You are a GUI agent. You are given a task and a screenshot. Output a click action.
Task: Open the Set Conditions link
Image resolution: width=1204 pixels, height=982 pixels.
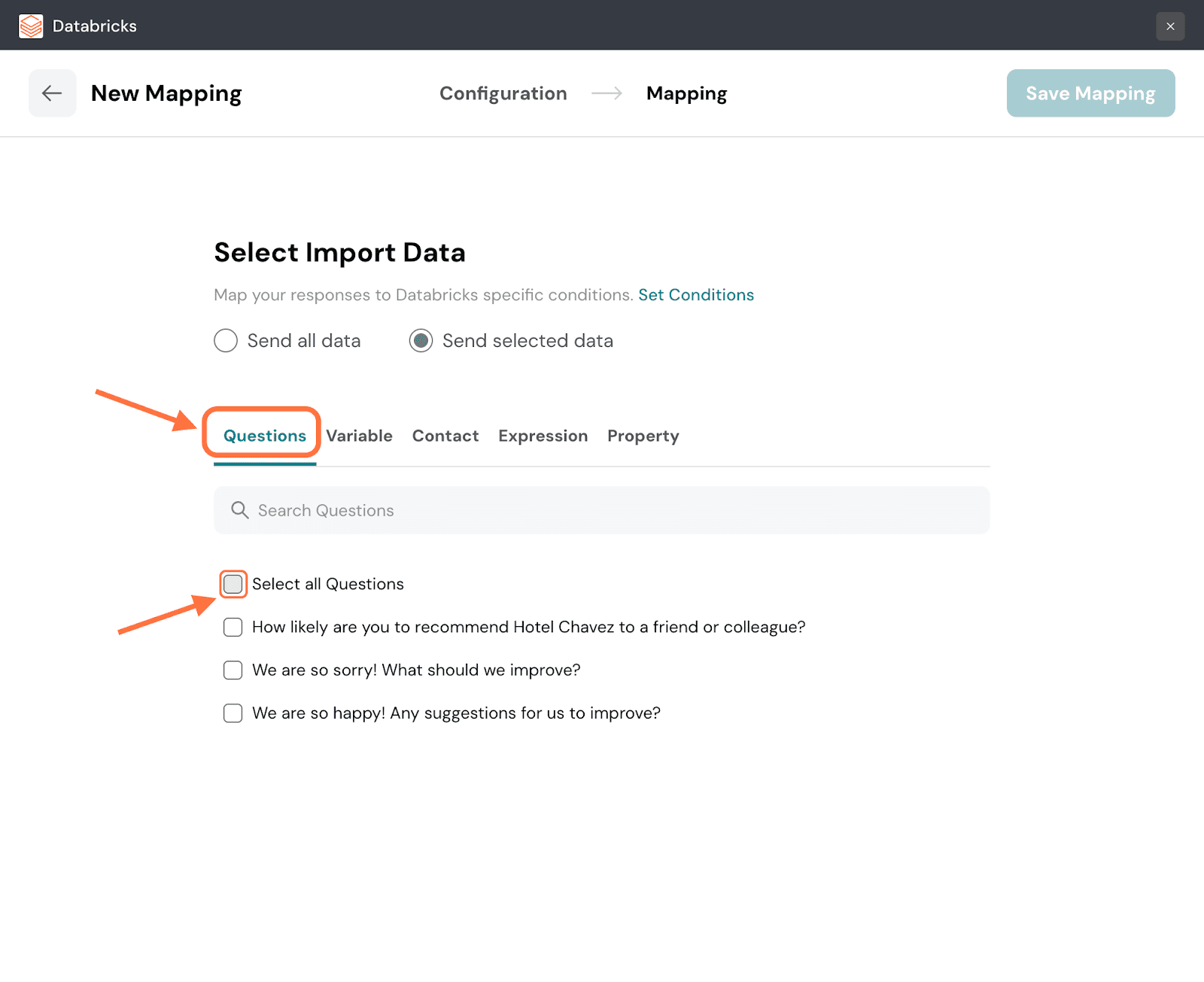[x=695, y=295]
